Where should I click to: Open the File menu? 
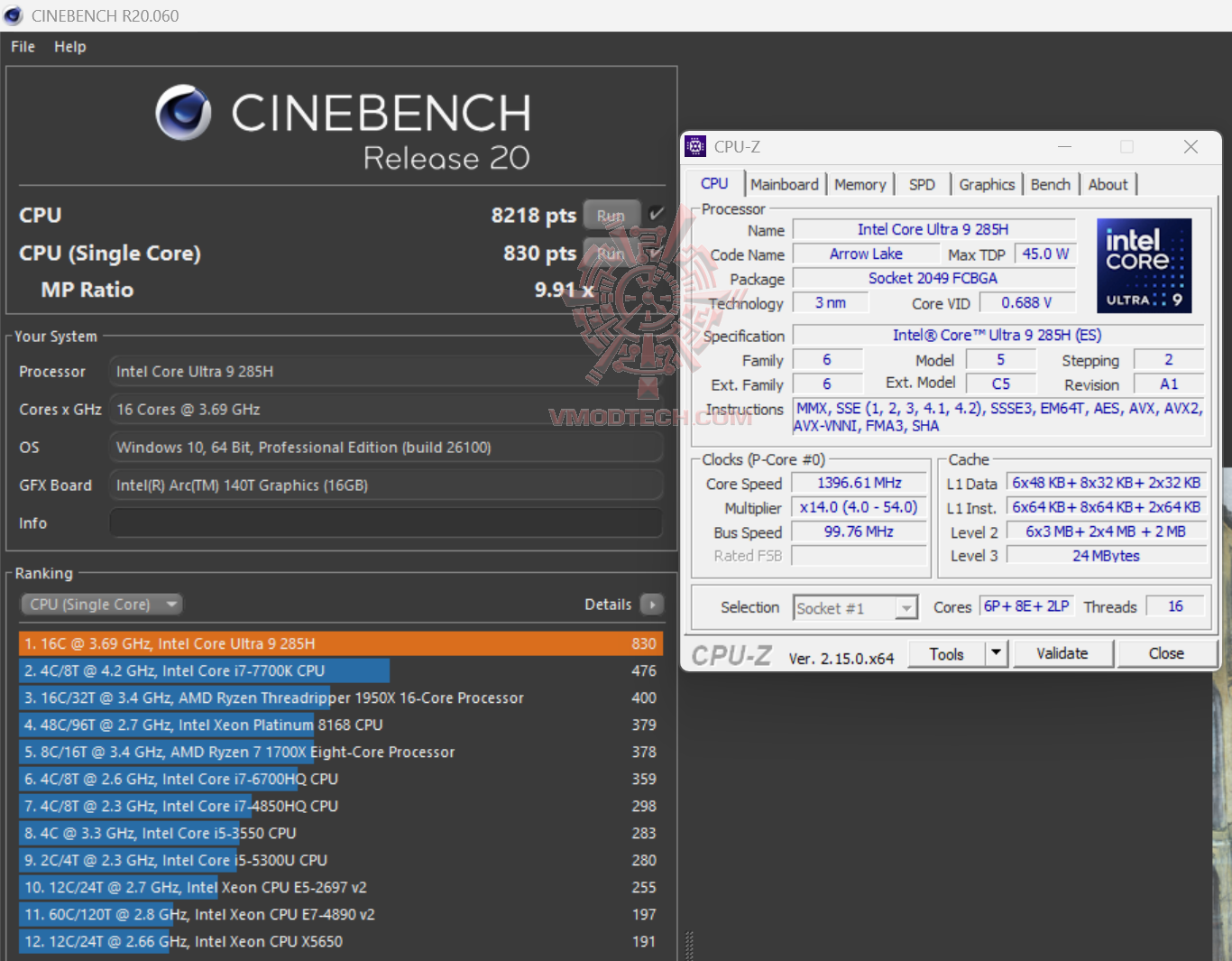pyautogui.click(x=23, y=47)
